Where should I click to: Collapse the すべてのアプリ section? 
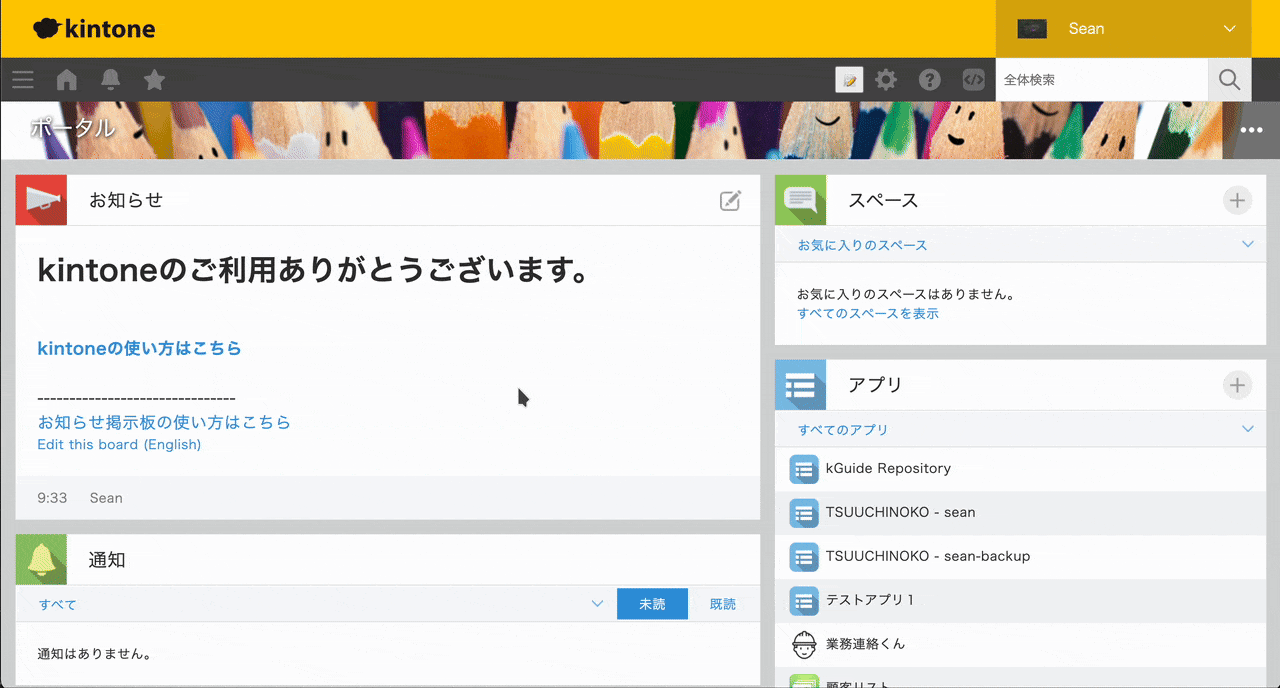click(1246, 429)
